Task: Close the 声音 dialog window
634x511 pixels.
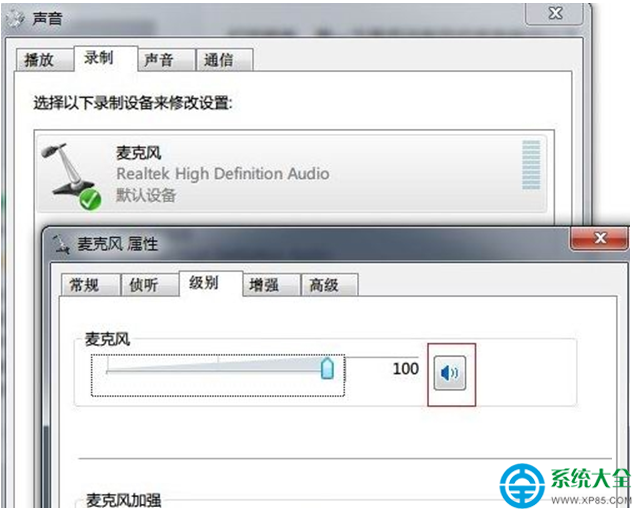Action: (x=555, y=14)
